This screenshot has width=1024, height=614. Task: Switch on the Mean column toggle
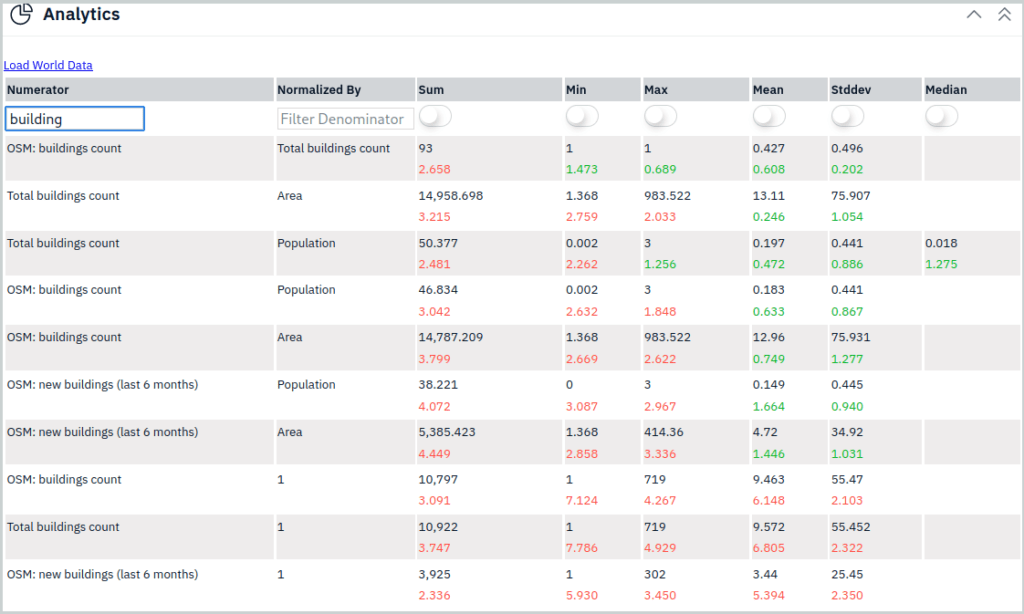(x=769, y=117)
